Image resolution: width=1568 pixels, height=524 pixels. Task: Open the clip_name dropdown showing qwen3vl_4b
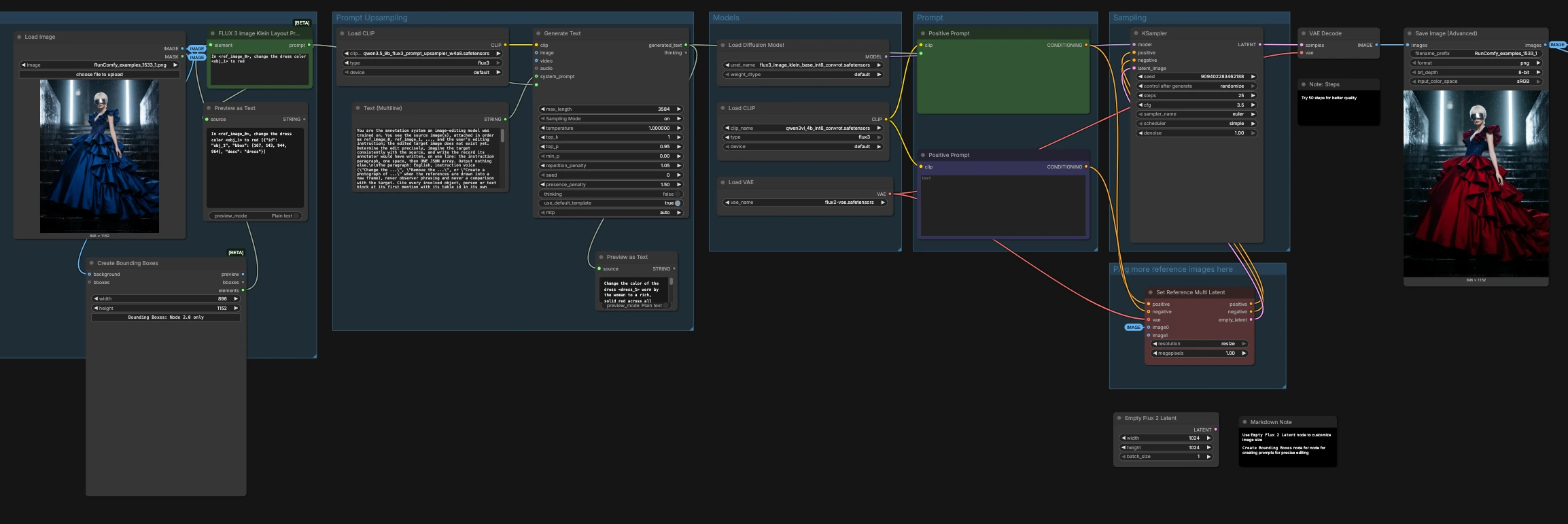click(803, 128)
